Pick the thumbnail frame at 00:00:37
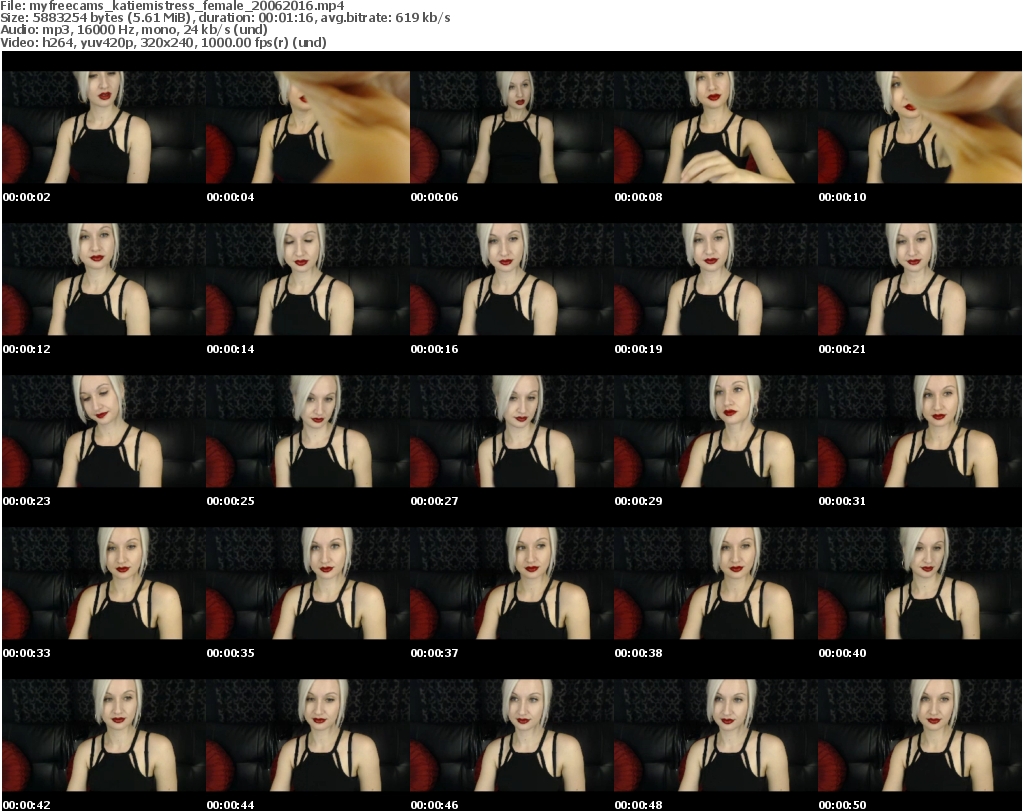Viewport: 1024px width, 811px height. coord(512,583)
